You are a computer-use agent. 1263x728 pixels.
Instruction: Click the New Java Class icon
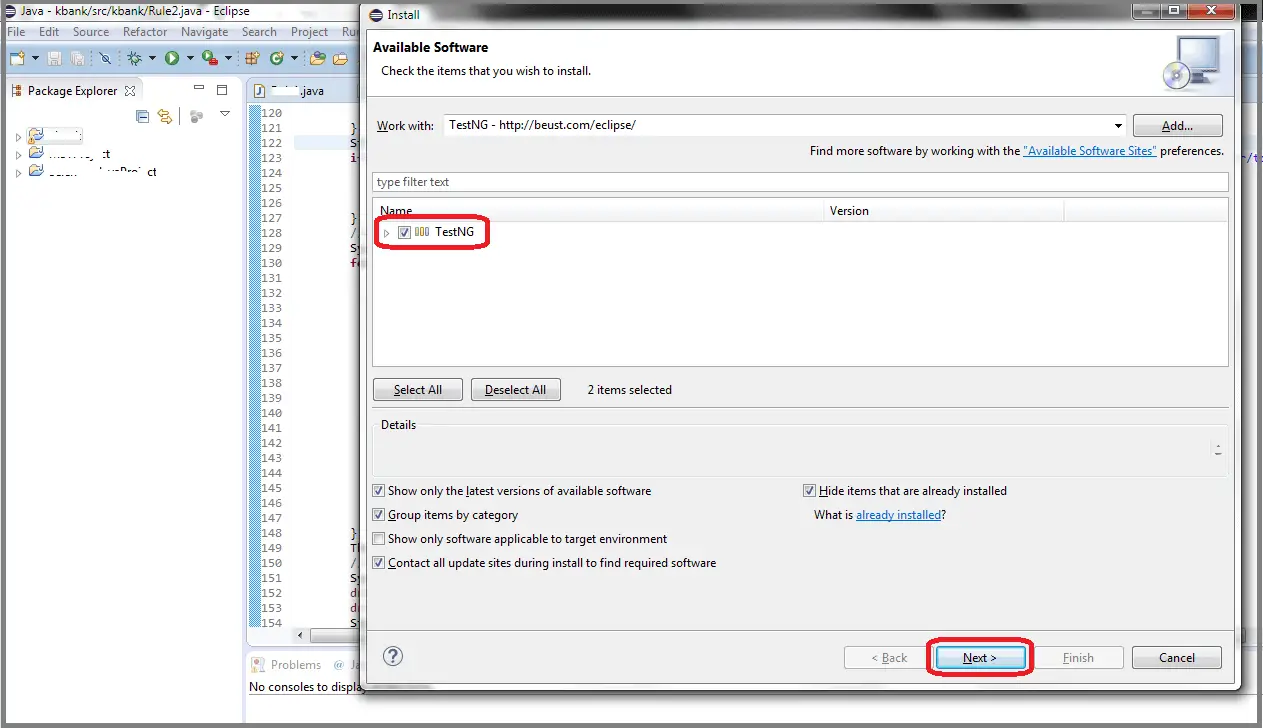tap(276, 59)
